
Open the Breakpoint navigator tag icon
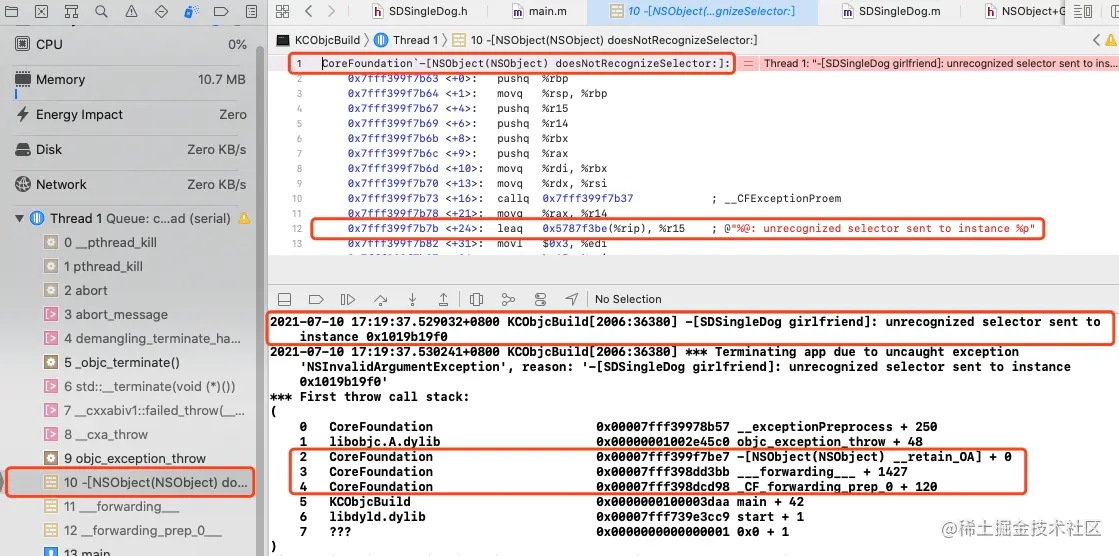point(221,11)
